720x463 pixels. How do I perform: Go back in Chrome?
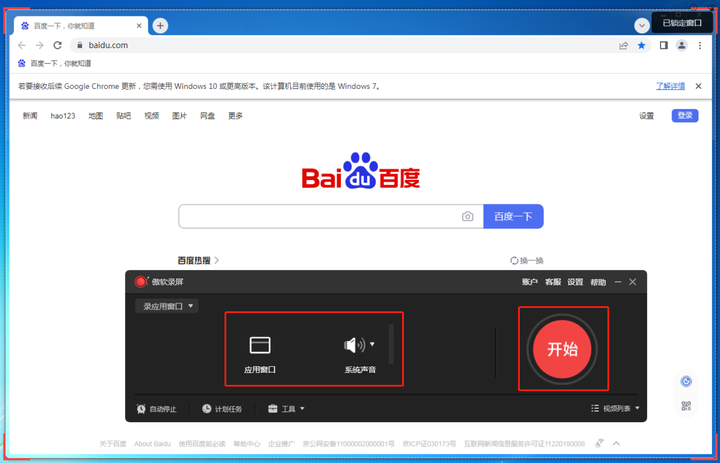tap(22, 45)
